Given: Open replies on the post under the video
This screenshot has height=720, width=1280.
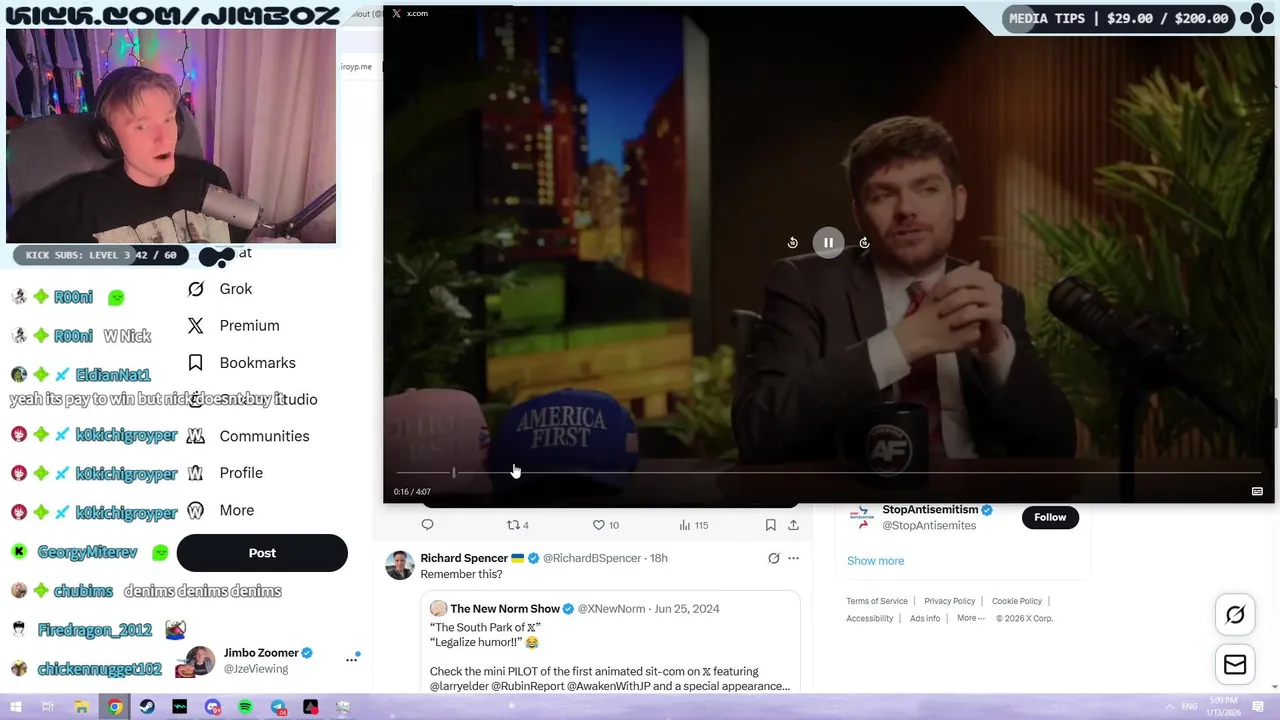Looking at the screenshot, I should click(x=427, y=525).
